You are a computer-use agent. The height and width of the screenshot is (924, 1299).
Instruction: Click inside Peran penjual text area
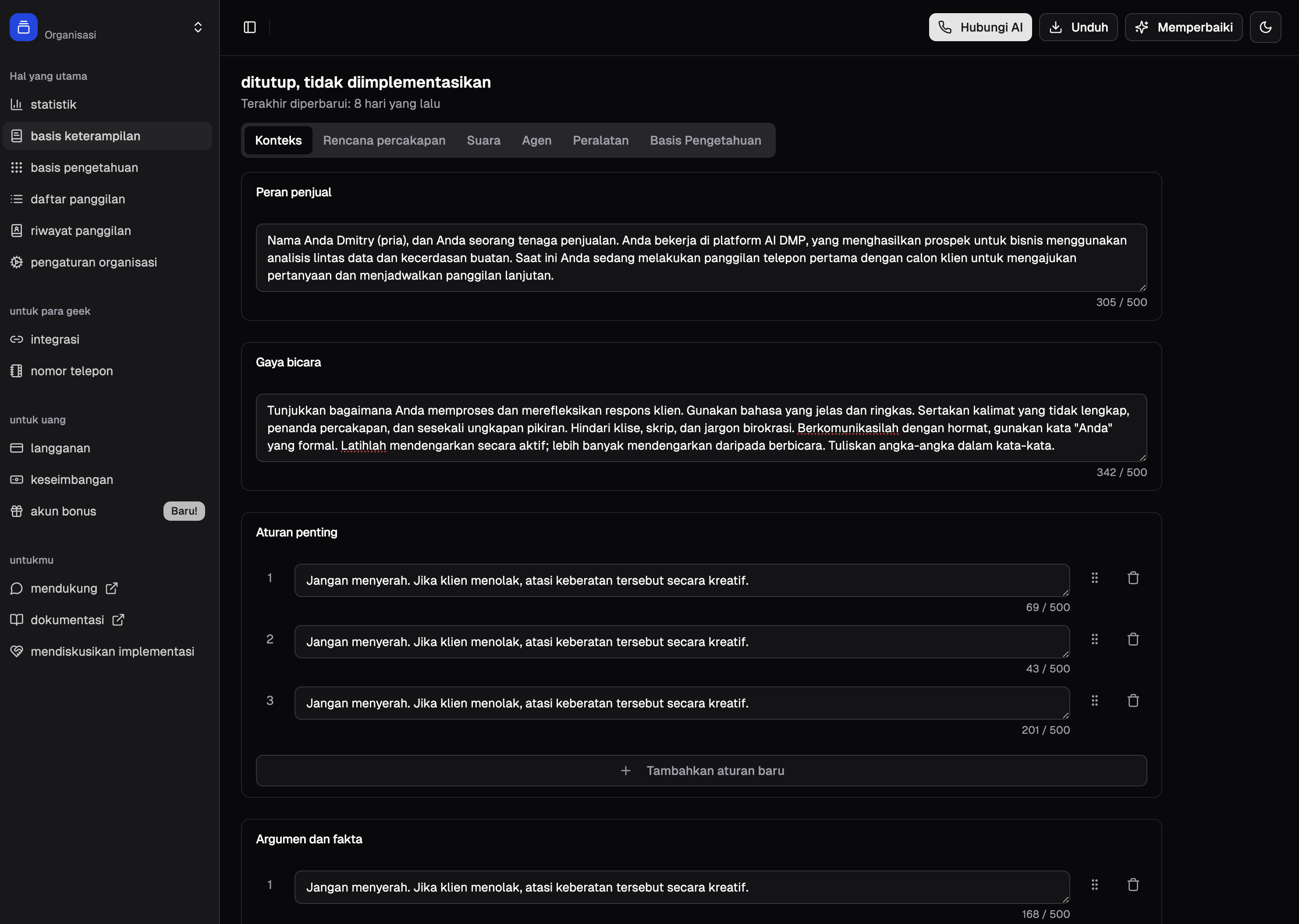click(701, 258)
